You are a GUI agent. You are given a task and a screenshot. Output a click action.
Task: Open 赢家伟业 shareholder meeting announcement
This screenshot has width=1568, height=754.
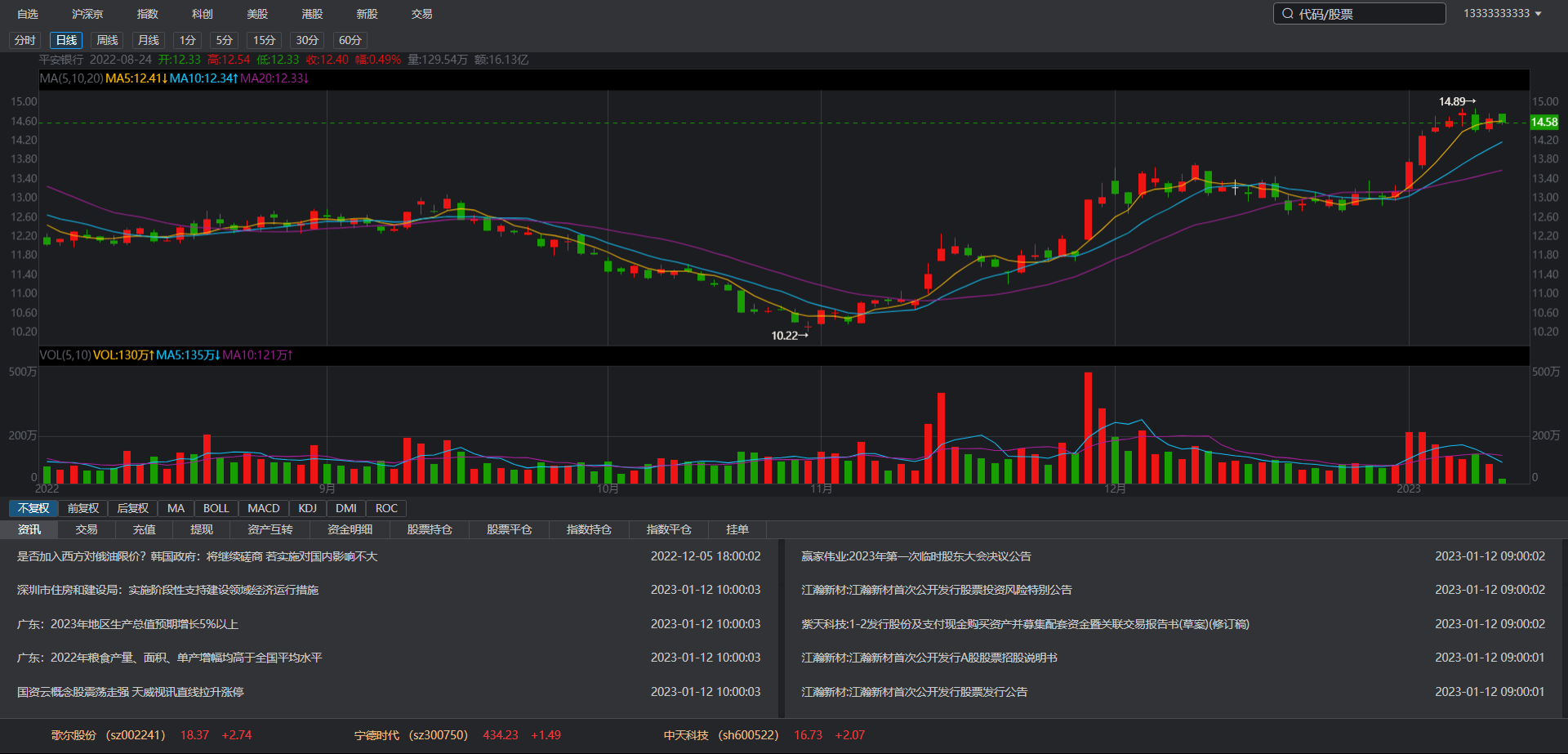pos(915,556)
